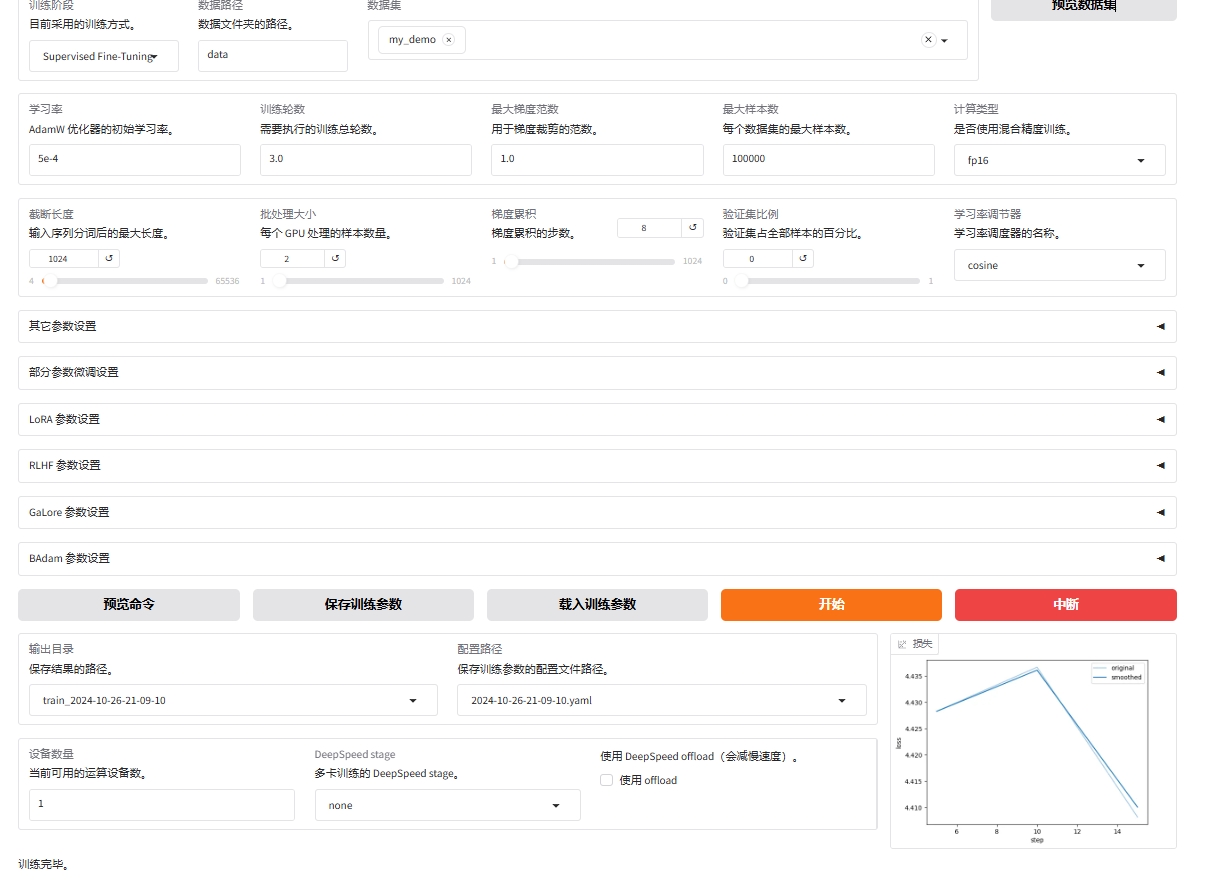Click the reset icon next to 验证集比例
The height and width of the screenshot is (880, 1226).
point(803,259)
